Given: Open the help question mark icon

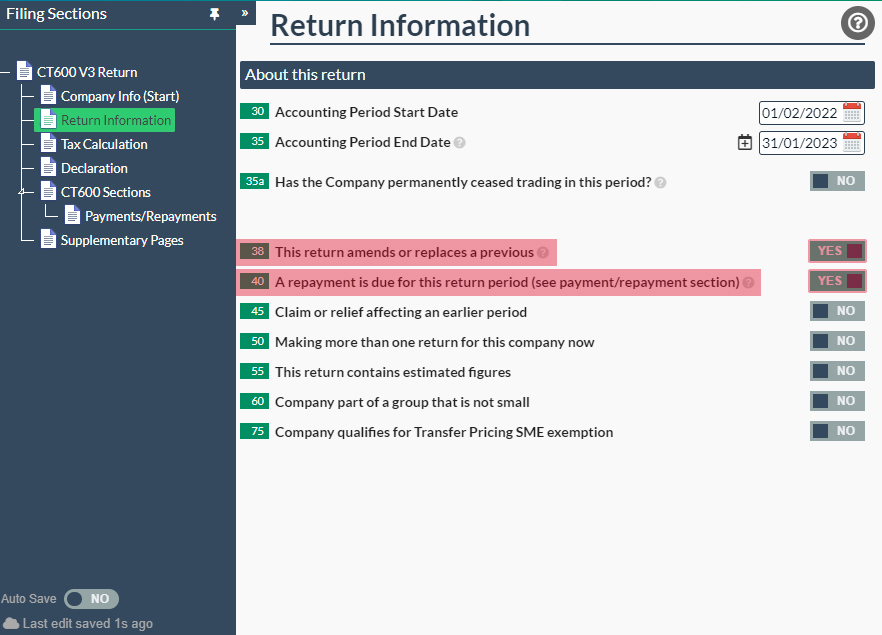Looking at the screenshot, I should (x=857, y=24).
